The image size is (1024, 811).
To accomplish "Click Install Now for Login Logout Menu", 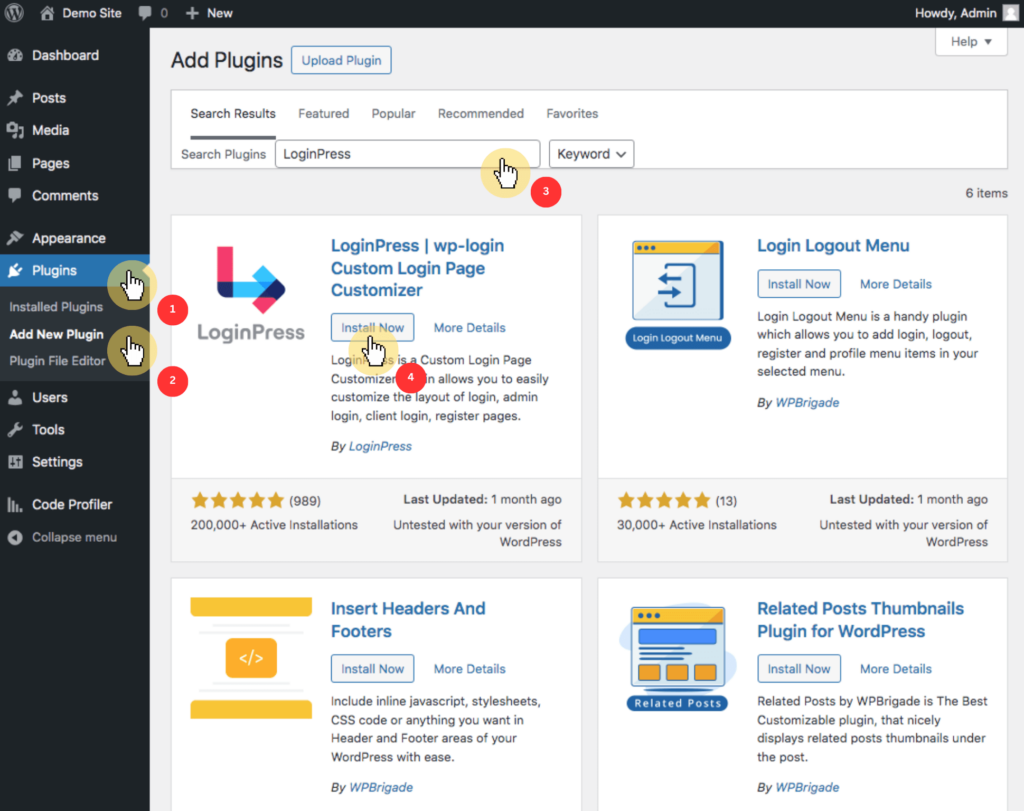I will pyautogui.click(x=799, y=284).
